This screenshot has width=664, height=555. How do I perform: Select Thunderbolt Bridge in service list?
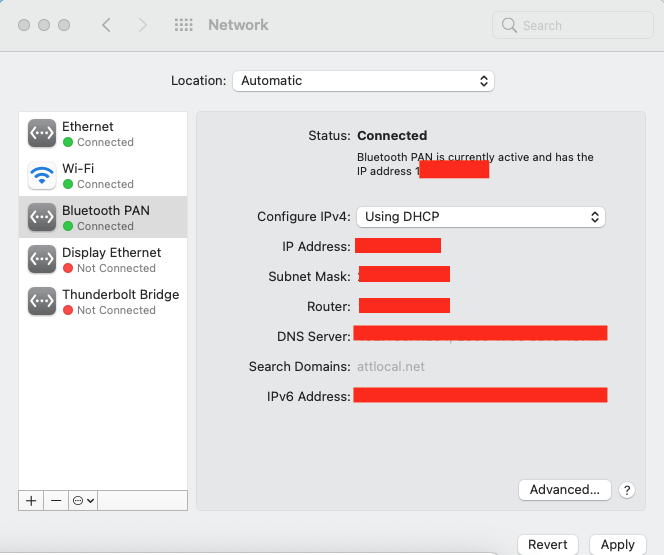(120, 301)
